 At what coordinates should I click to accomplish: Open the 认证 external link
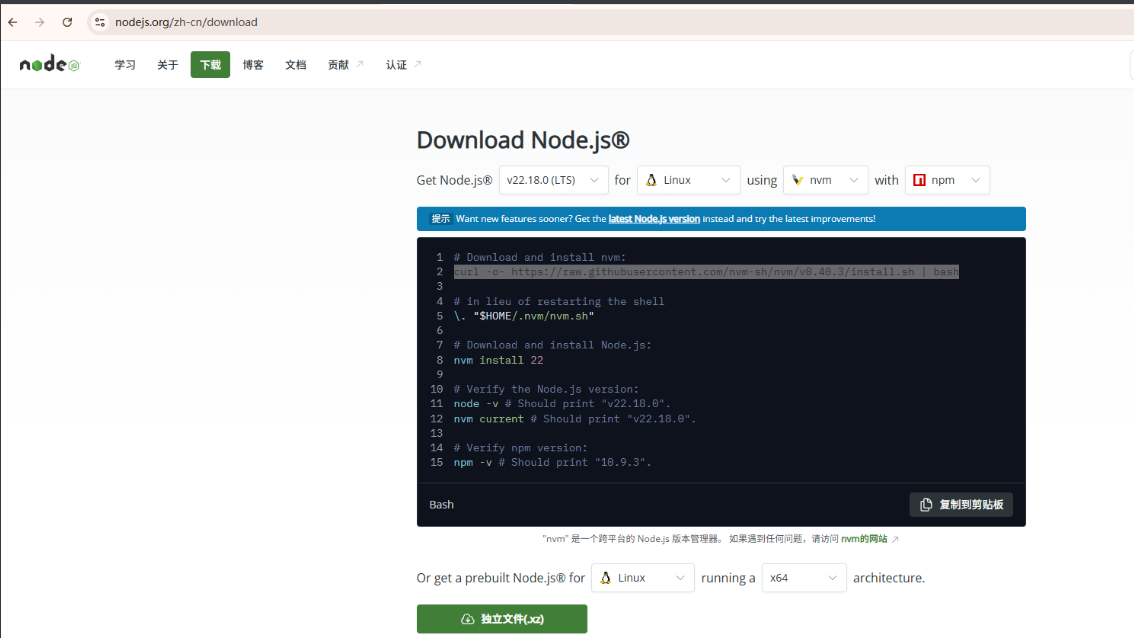(x=403, y=65)
